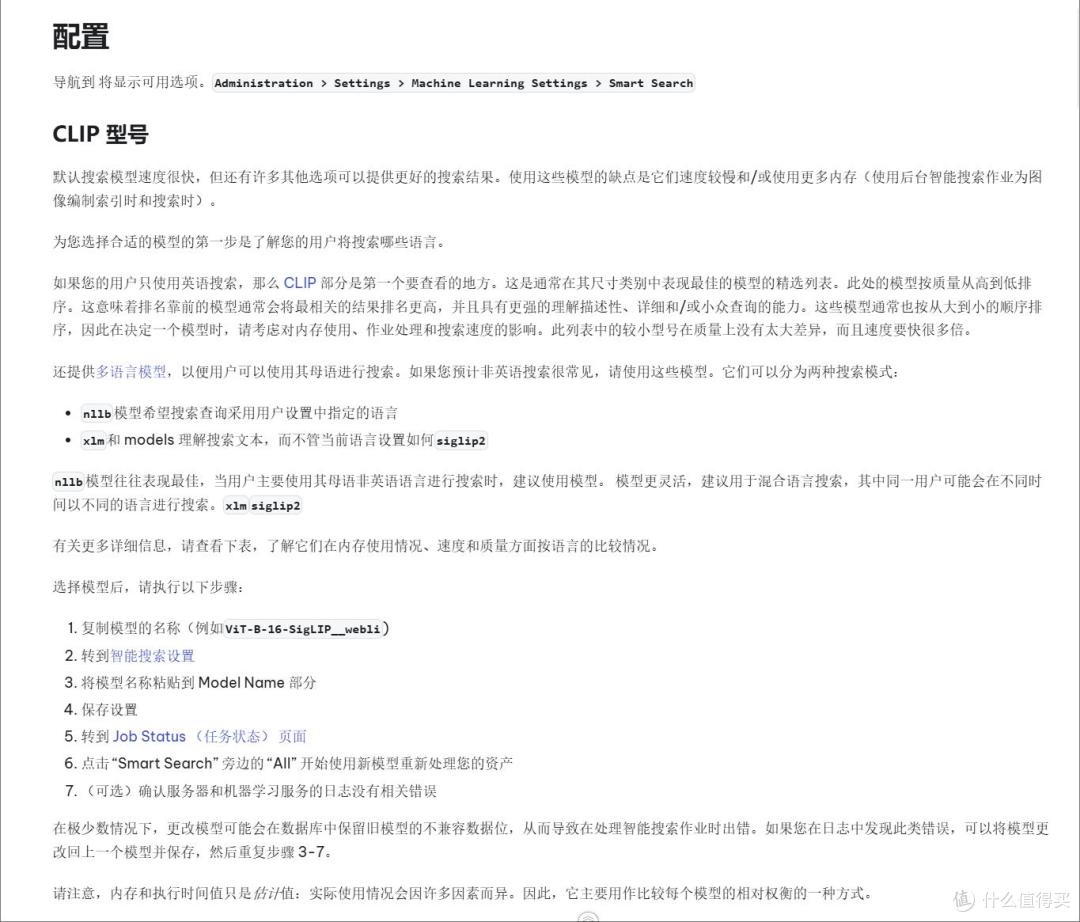
Task: Click the paragraph mentioning 步骤 3-7
Action: tap(550, 839)
